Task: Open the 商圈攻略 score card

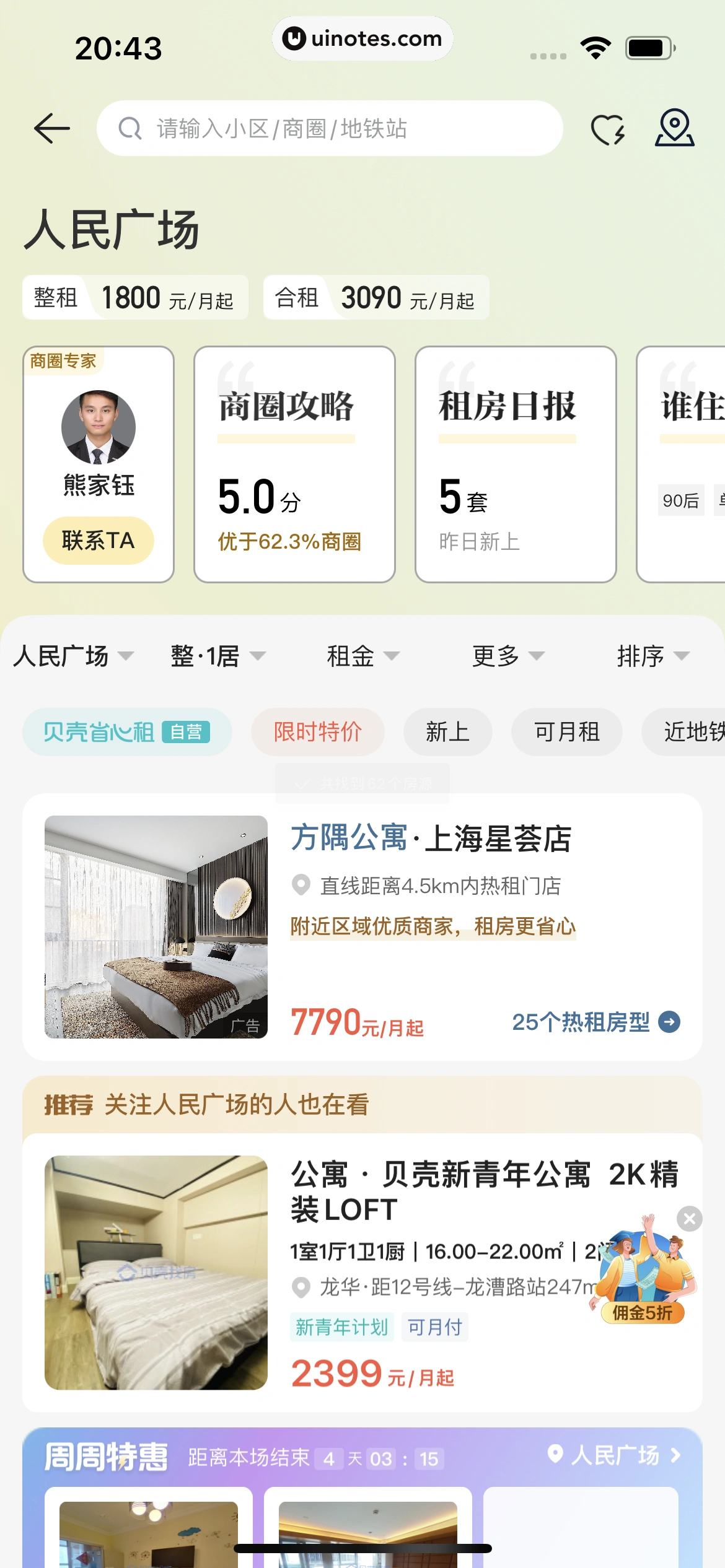Action: tap(294, 464)
